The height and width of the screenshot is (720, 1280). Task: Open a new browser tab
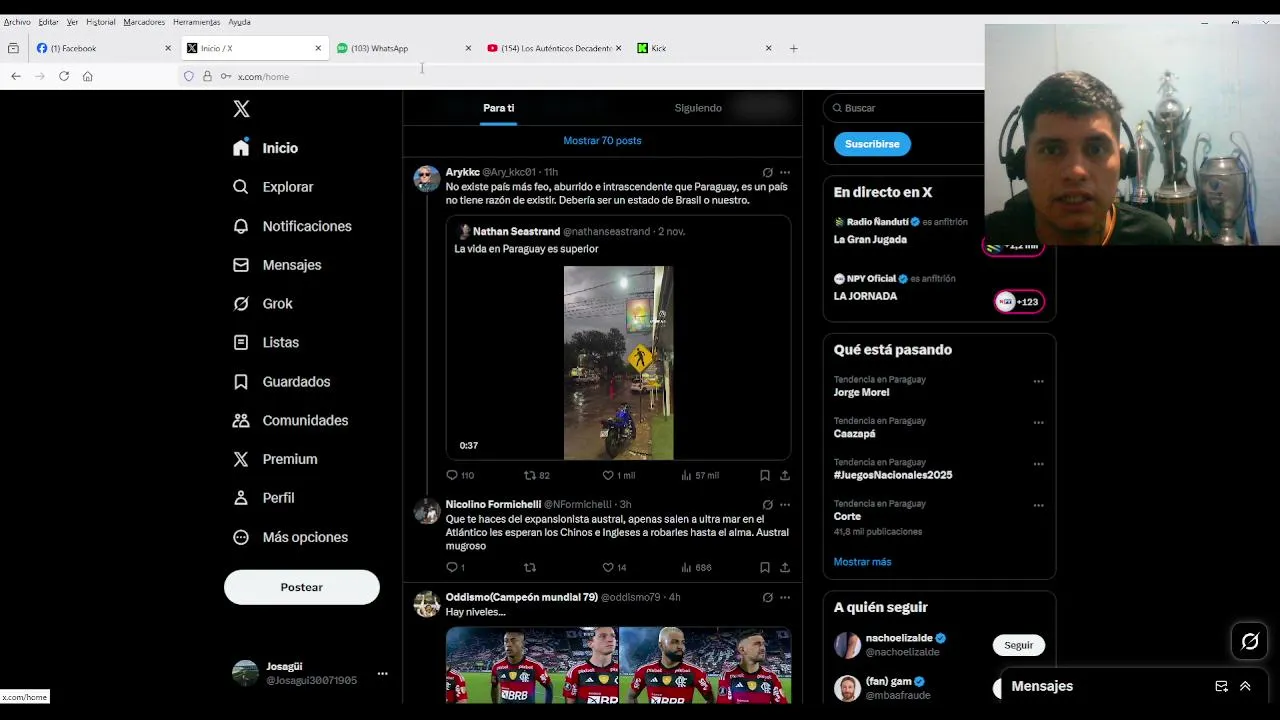point(793,48)
